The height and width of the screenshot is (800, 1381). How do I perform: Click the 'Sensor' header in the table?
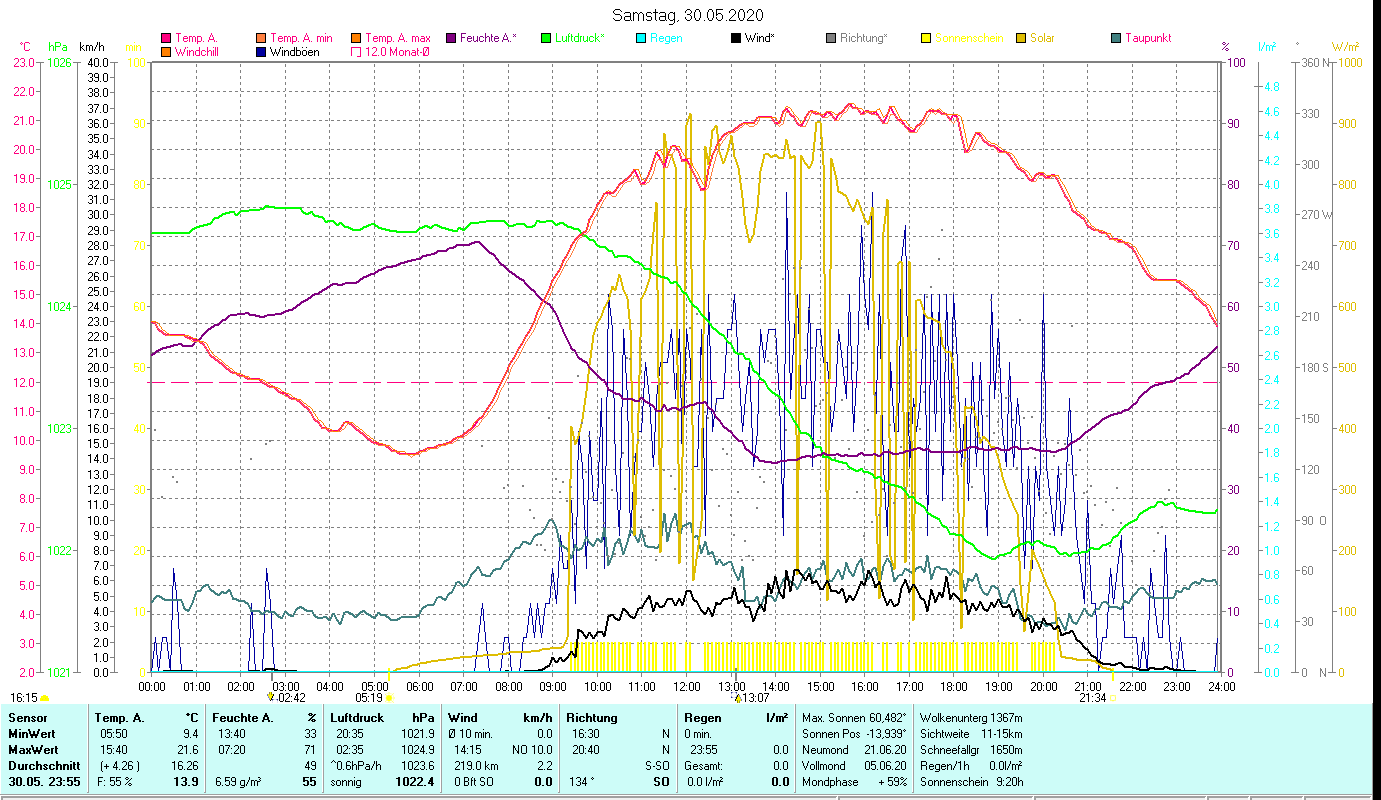[26, 718]
